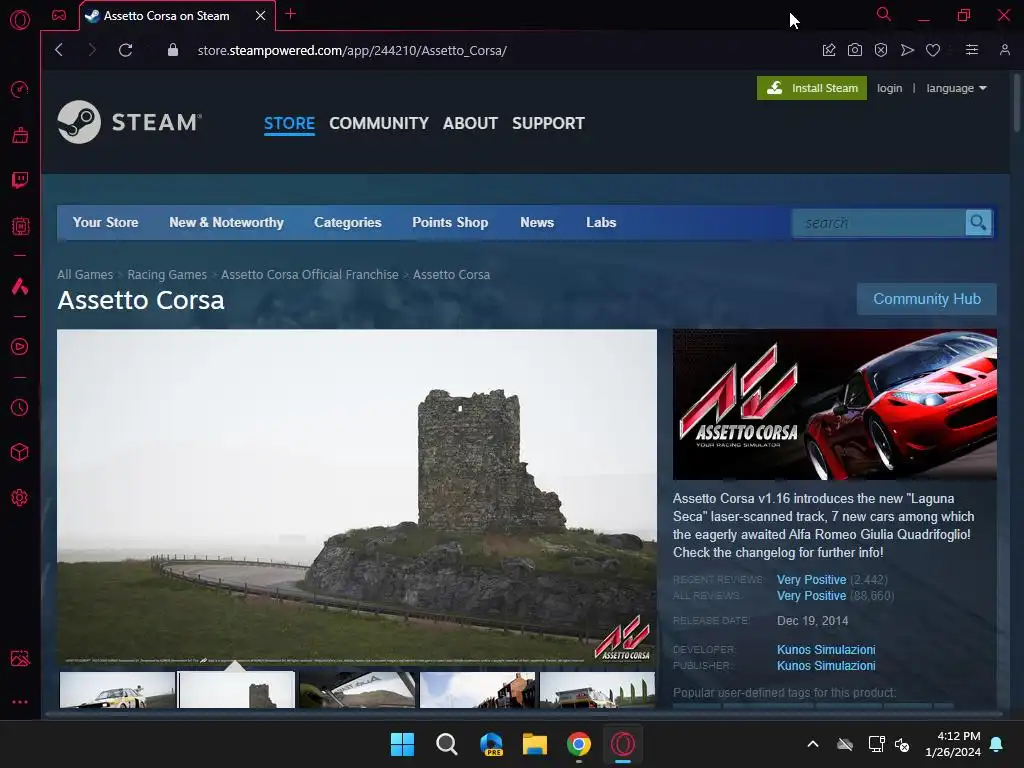Open Aria AI sidebar icon
Viewport: 1024px width, 768px height.
coord(20,286)
